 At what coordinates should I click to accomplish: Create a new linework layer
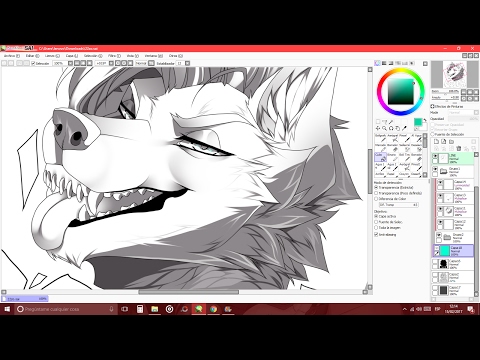[444, 142]
